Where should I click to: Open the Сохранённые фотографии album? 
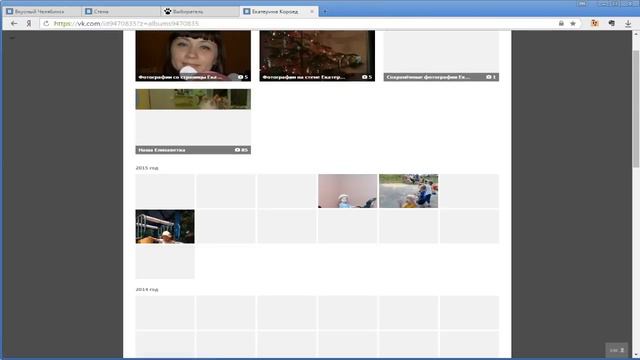tap(441, 56)
